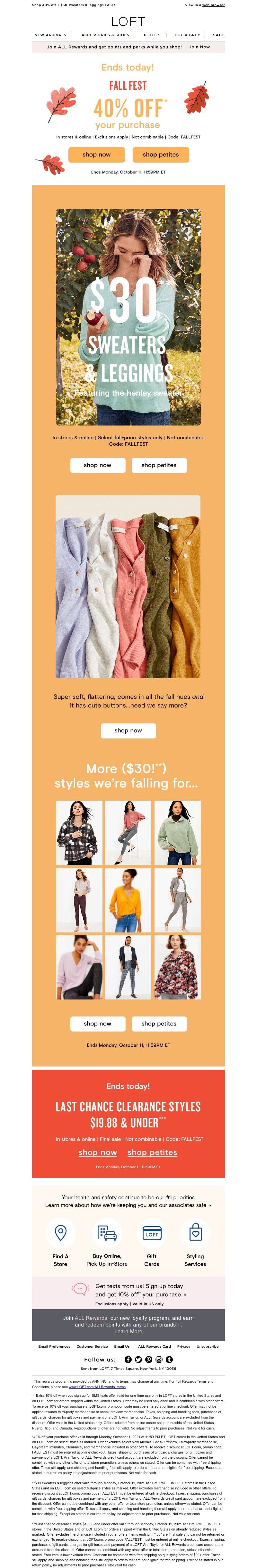Open Styling Services shopping bag icon
Image resolution: width=257 pixels, height=1568 pixels.
pos(195,1233)
